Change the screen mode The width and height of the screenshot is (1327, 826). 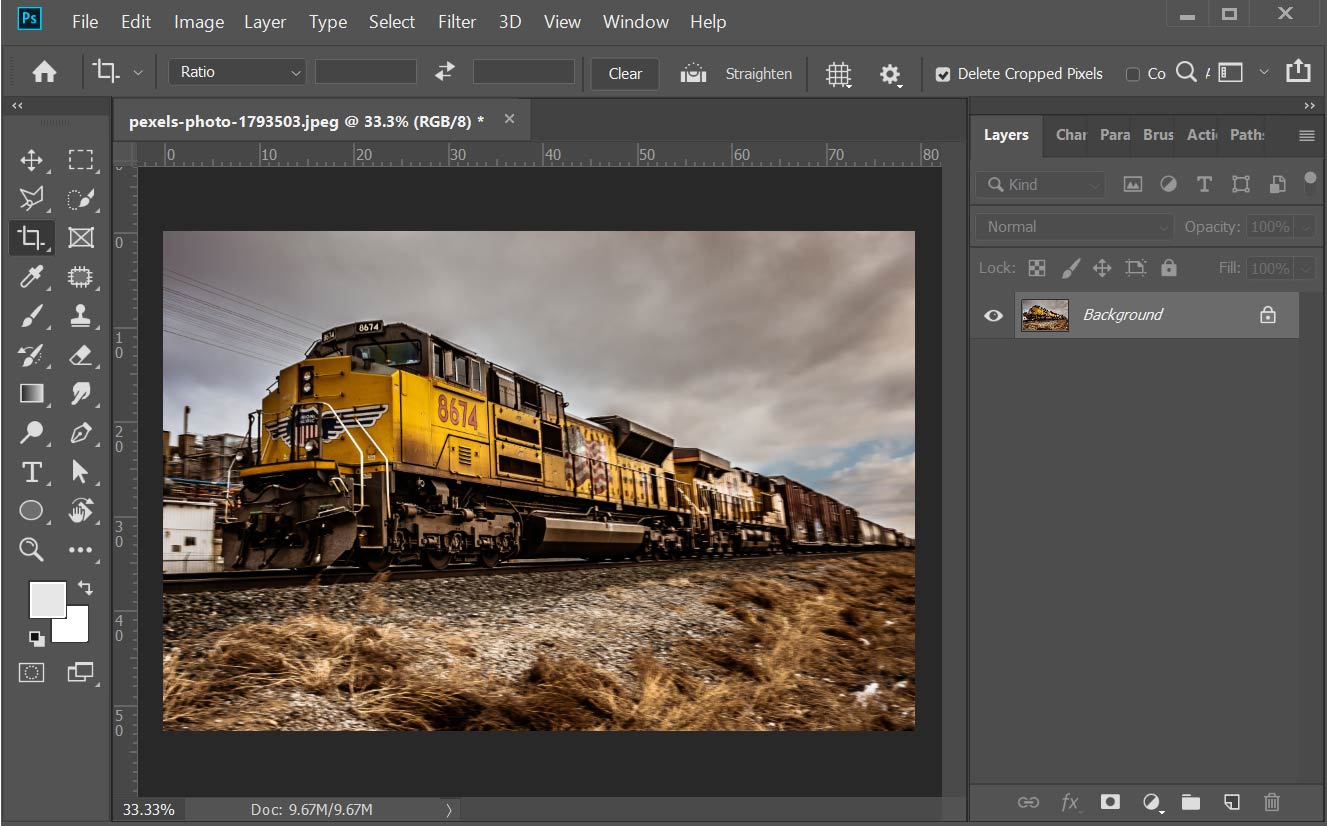coord(80,672)
